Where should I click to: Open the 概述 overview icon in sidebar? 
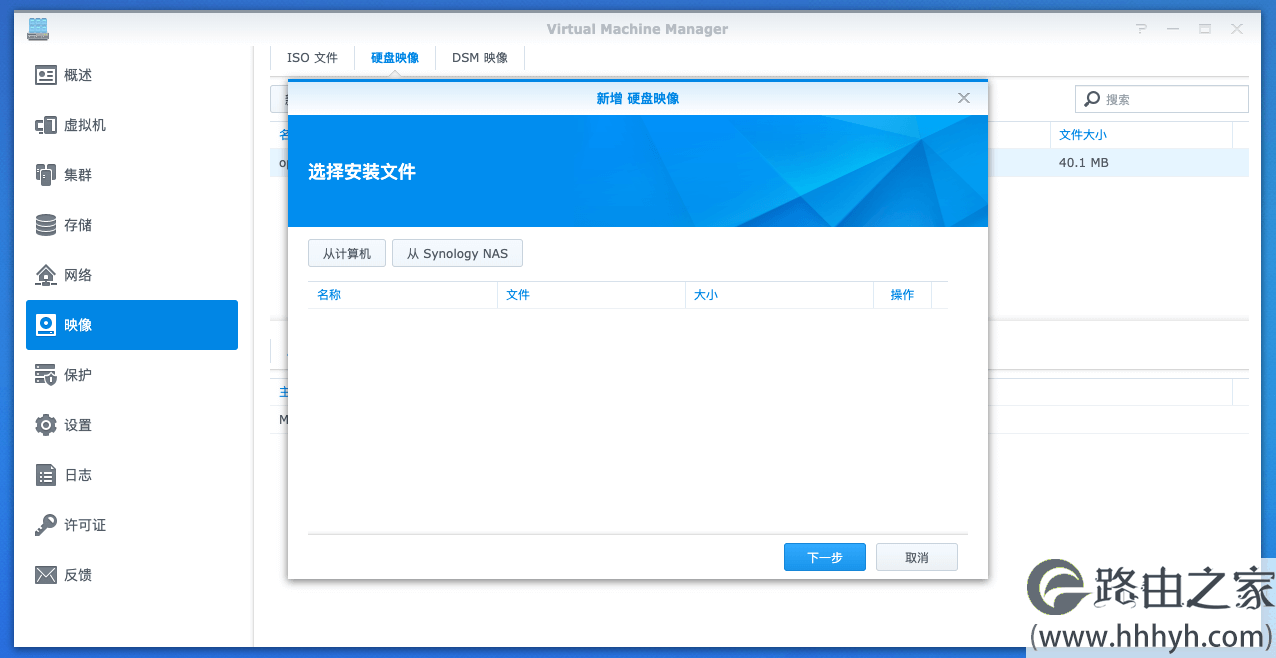[x=46, y=75]
